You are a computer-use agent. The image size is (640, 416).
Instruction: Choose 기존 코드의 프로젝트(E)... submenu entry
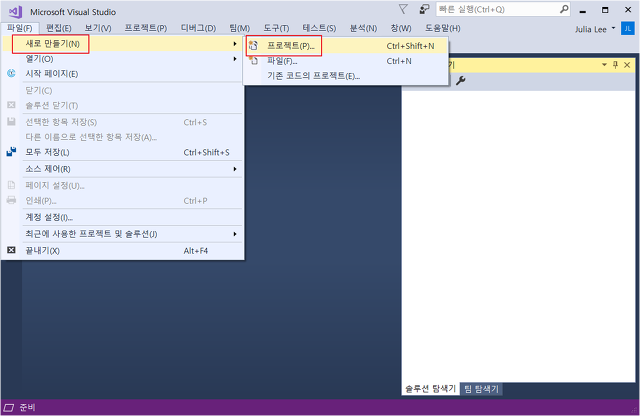(346, 76)
